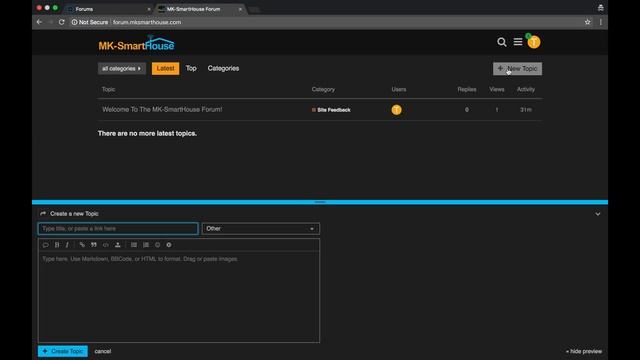The height and width of the screenshot is (360, 640).
Task: Insert a blockquote in editor
Action: tap(94, 245)
